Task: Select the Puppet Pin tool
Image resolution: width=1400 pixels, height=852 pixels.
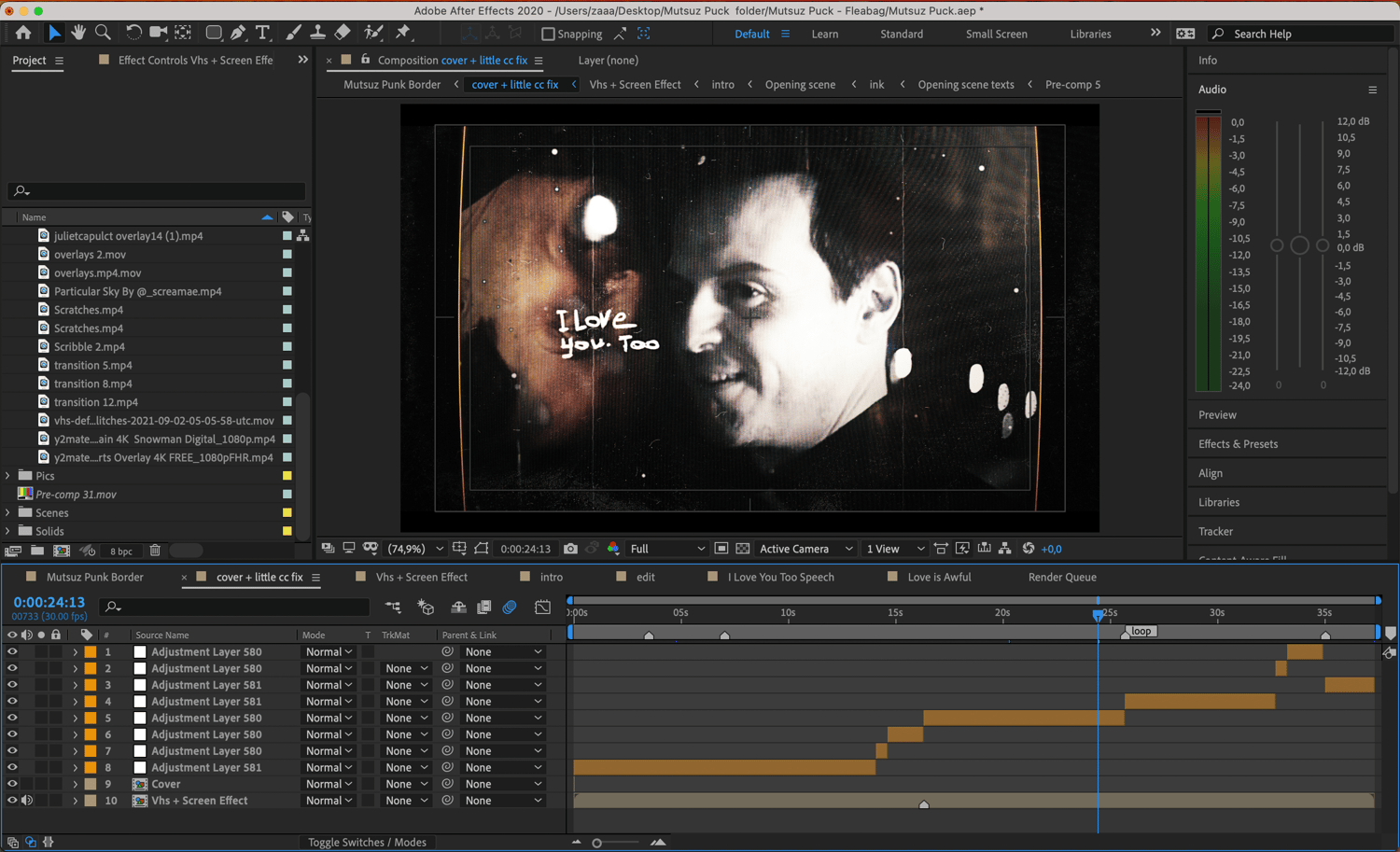Action: coord(403,33)
